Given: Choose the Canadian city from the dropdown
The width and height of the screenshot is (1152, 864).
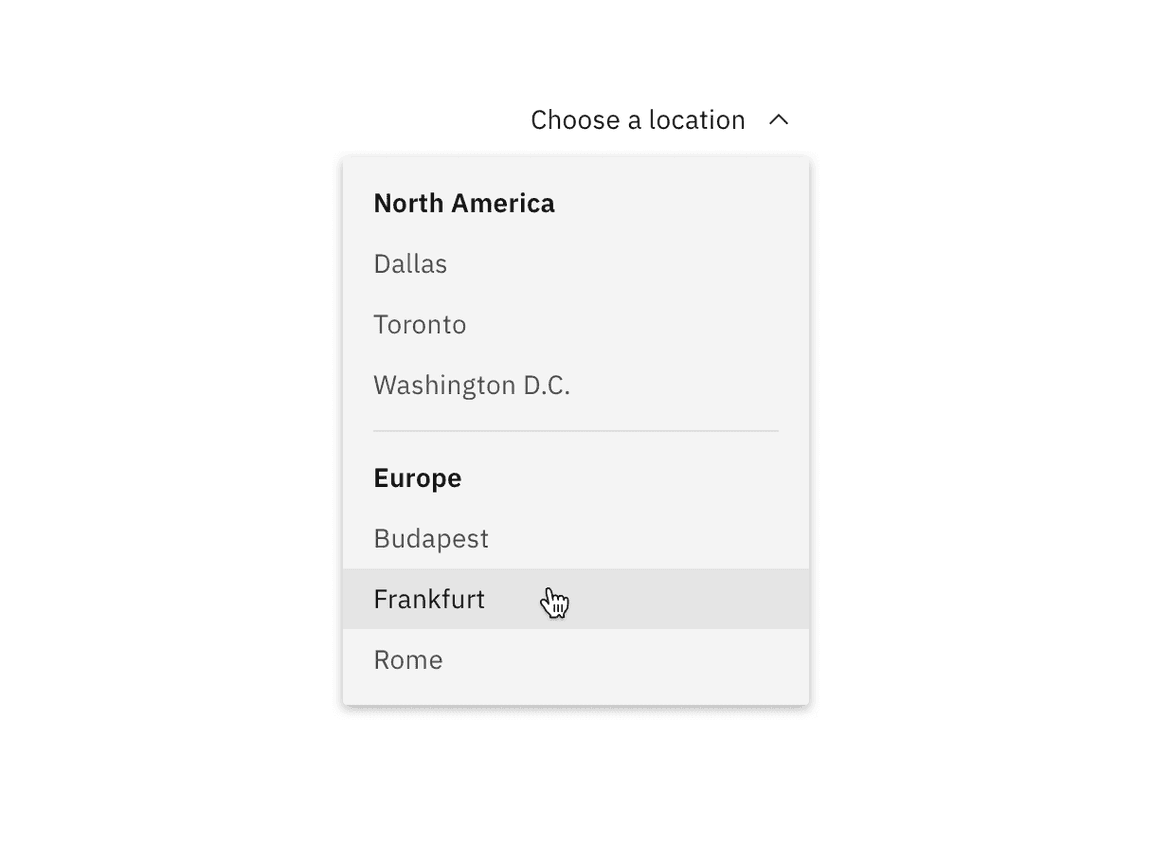Looking at the screenshot, I should (419, 324).
